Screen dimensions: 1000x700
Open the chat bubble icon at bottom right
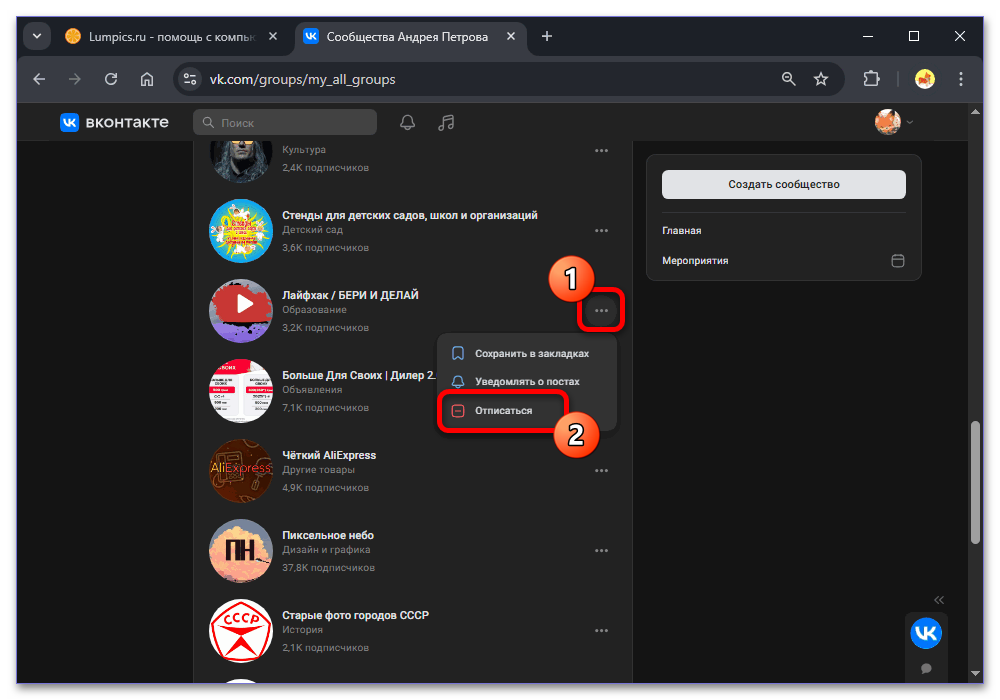click(x=926, y=668)
